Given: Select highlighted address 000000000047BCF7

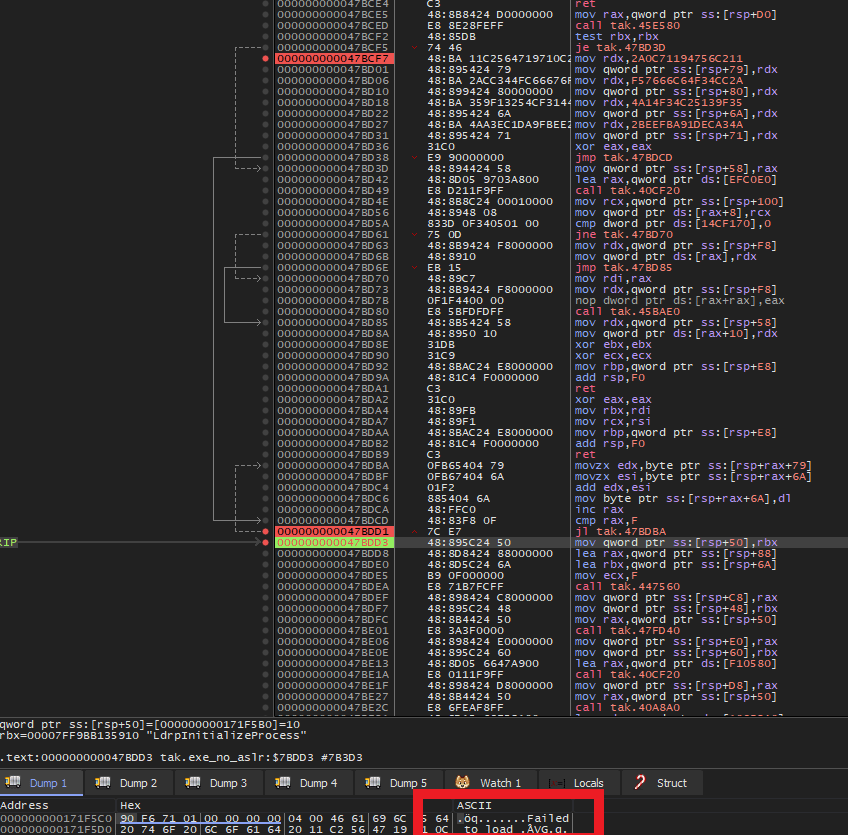Looking at the screenshot, I should pyautogui.click(x=334, y=58).
